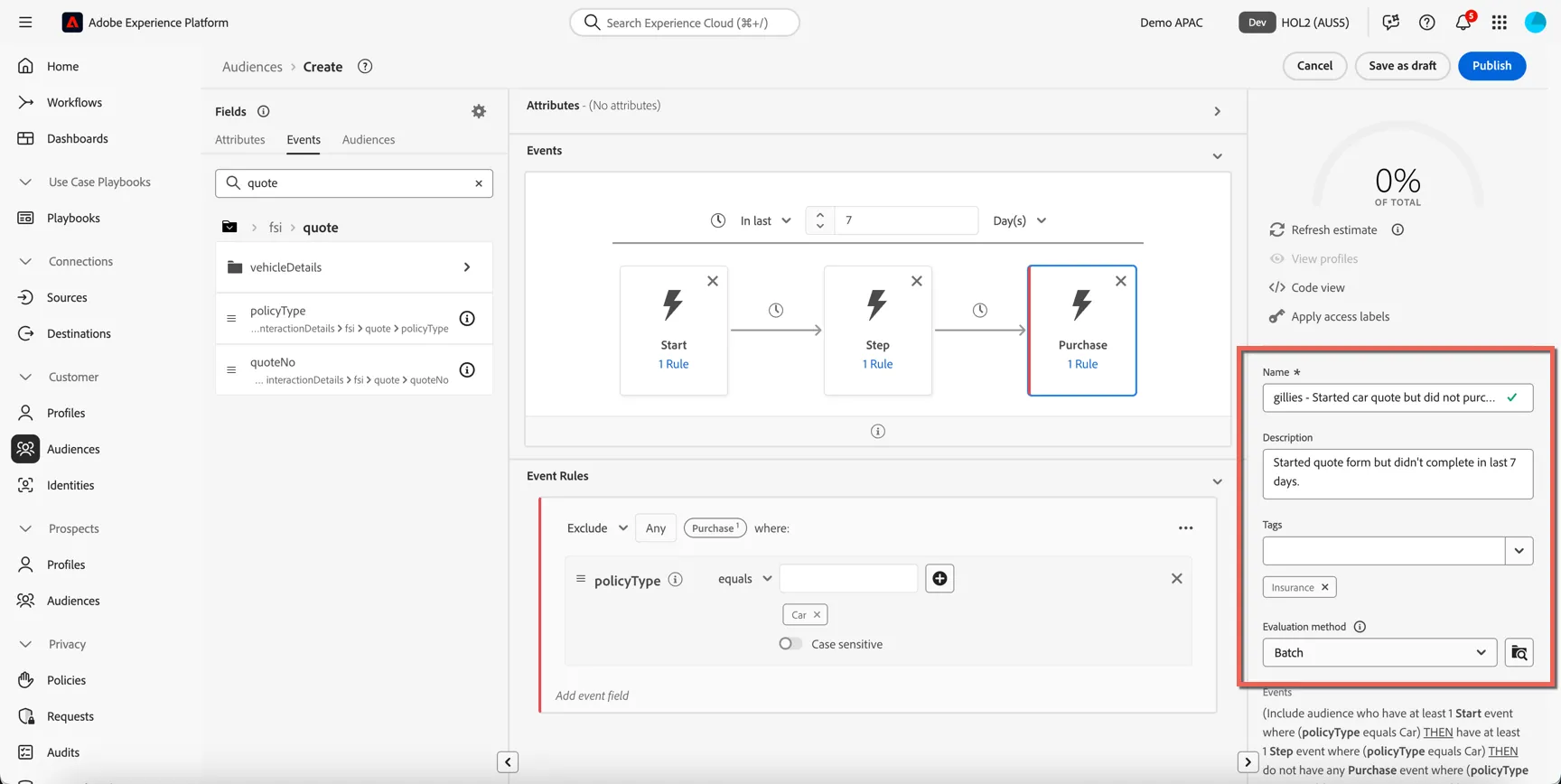Open the Event Rules three-dots menu
Screen dimensions: 1561x784
click(1186, 528)
